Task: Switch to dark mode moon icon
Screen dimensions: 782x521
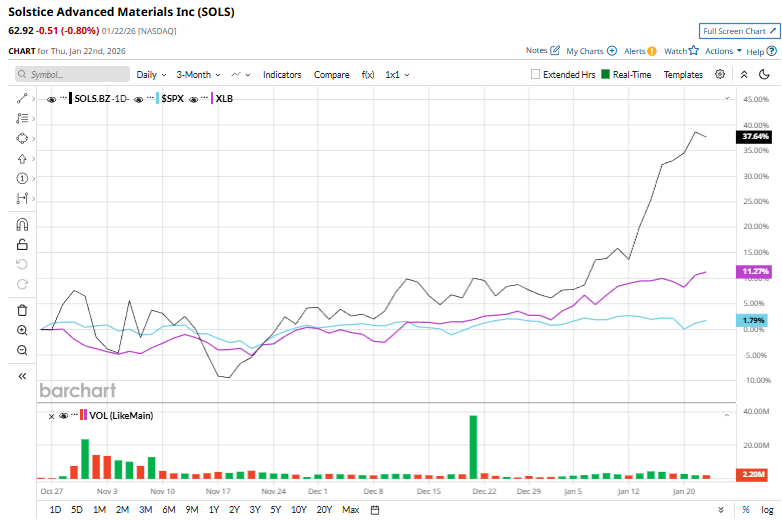Action: 764,74
